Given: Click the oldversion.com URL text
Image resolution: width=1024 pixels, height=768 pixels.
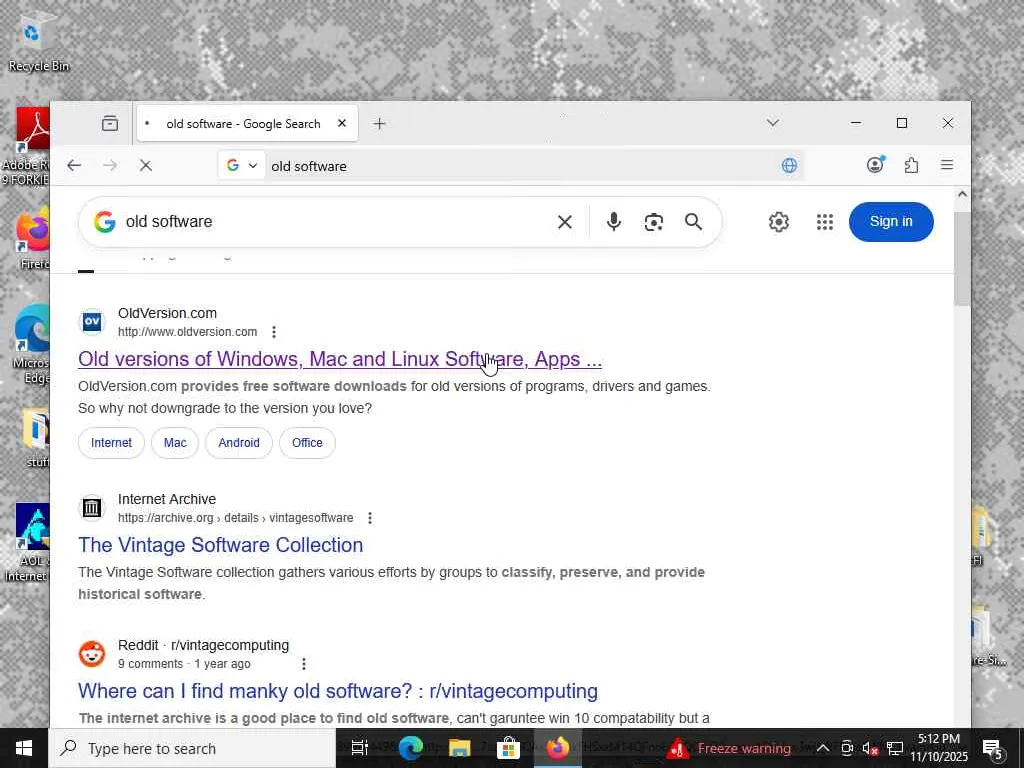Looking at the screenshot, I should click(x=187, y=332).
